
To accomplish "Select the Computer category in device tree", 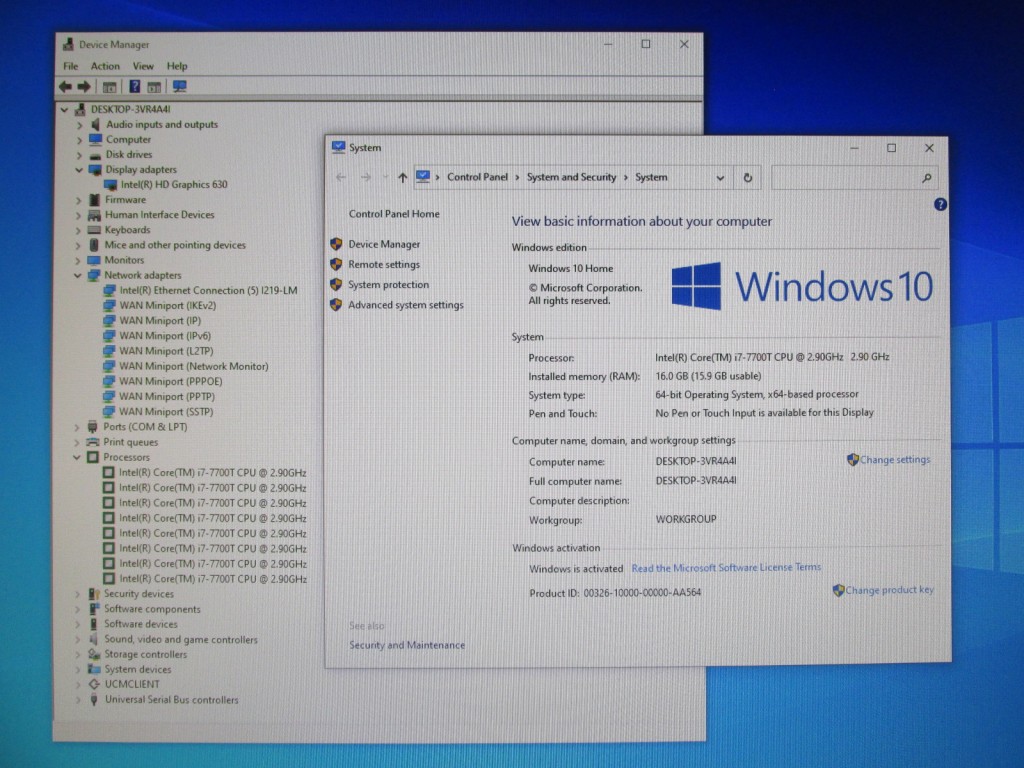I will click(x=128, y=140).
